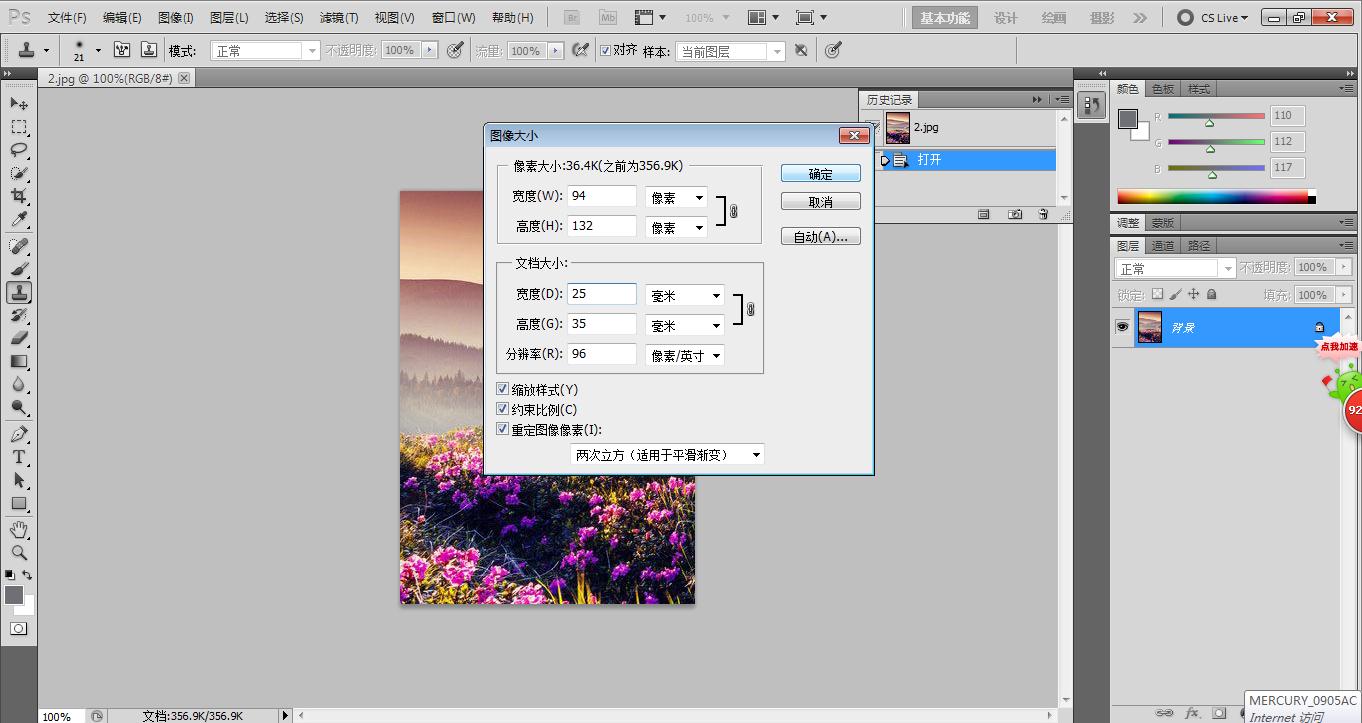Select the Lasso tool

[18, 151]
